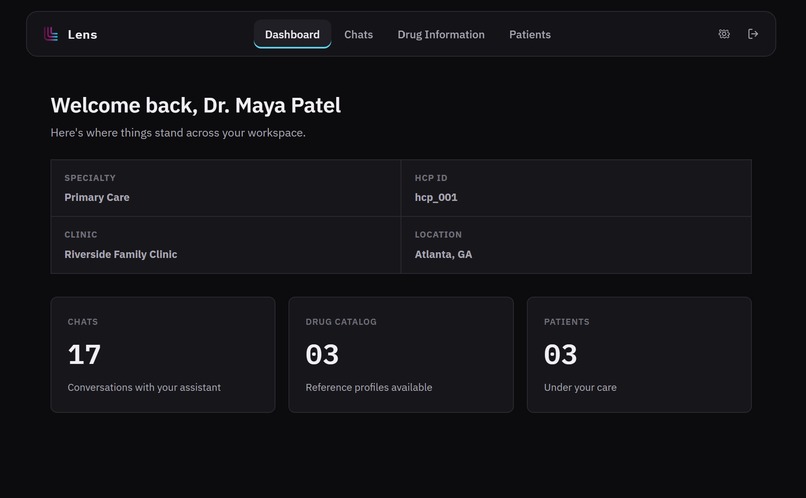806x498 pixels.
Task: Open the Patients card under your care
Action: pos(639,355)
